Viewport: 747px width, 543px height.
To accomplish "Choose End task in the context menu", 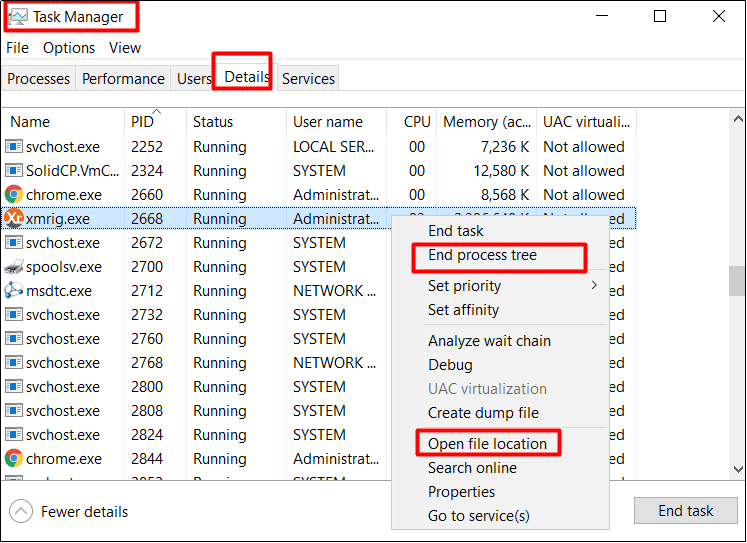I will click(x=455, y=231).
